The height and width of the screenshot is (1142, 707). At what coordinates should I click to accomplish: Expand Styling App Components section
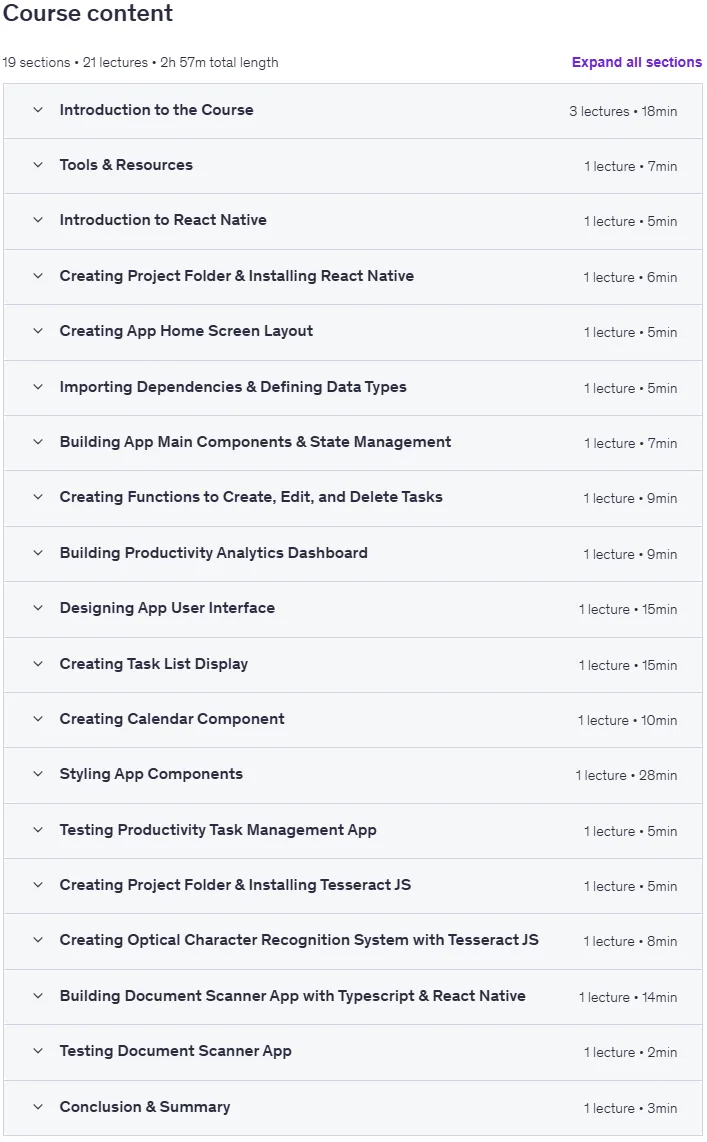[353, 775]
